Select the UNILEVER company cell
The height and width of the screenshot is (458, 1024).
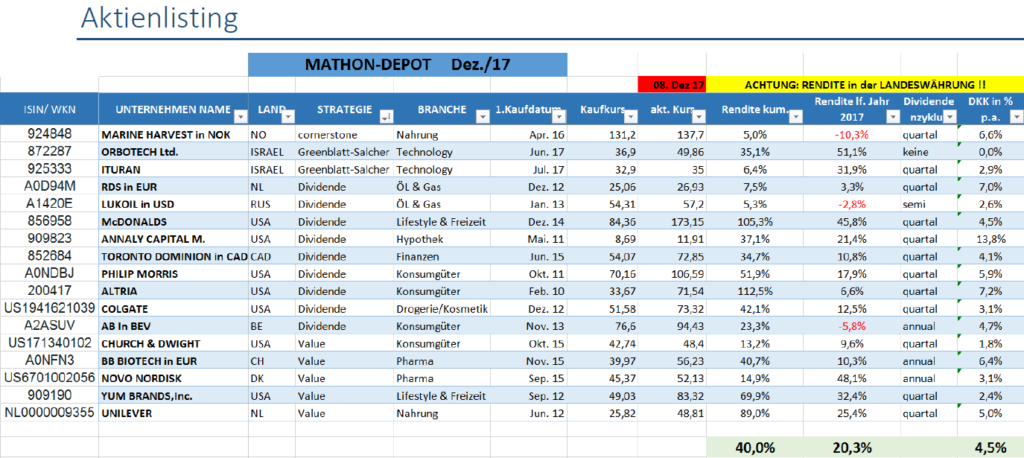click(x=173, y=413)
